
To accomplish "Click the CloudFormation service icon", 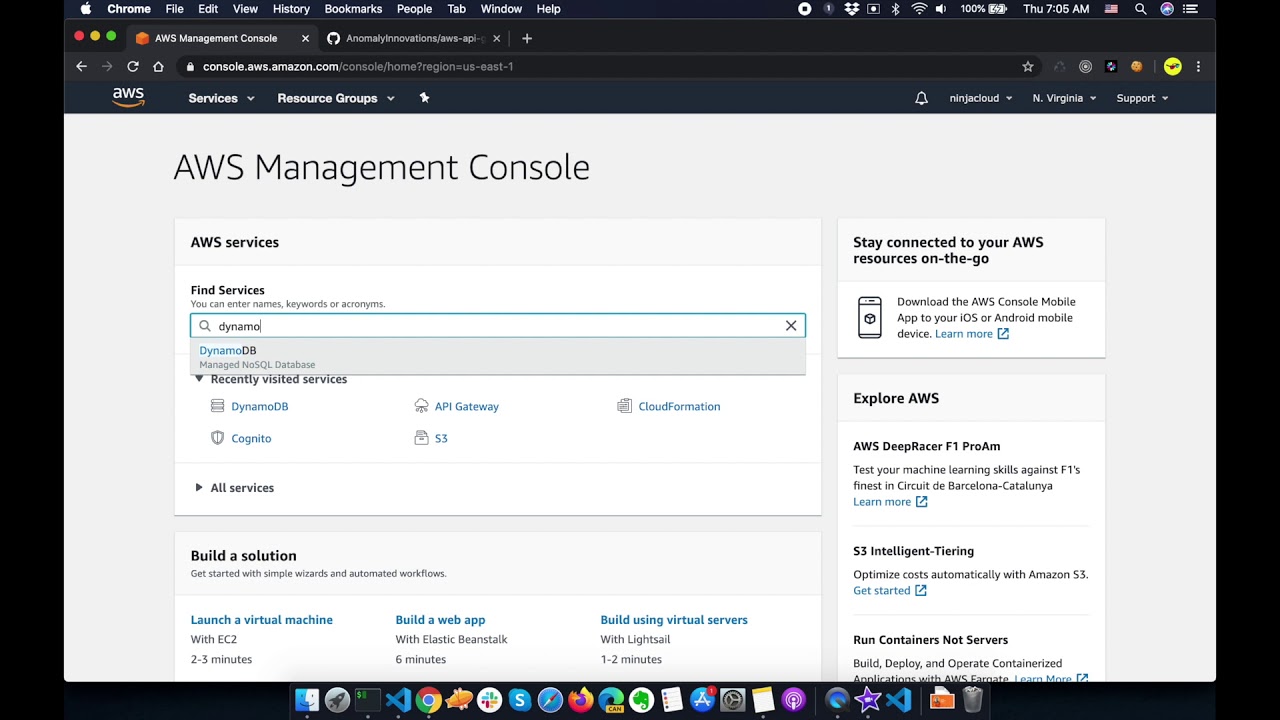I will (625, 406).
